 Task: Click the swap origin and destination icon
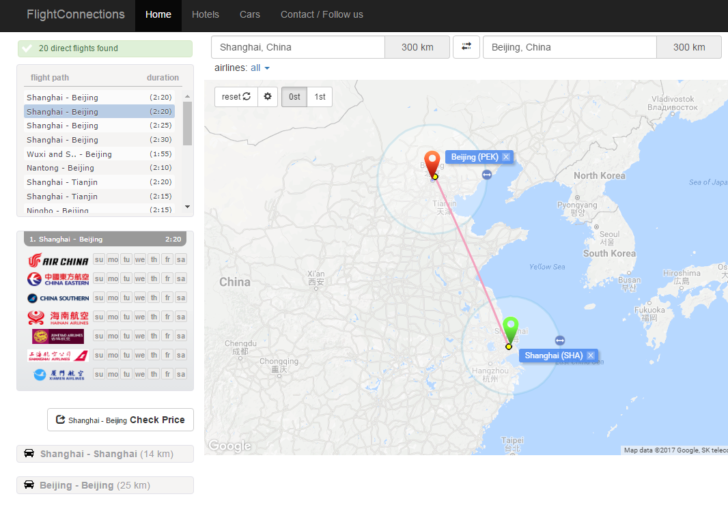(x=466, y=47)
